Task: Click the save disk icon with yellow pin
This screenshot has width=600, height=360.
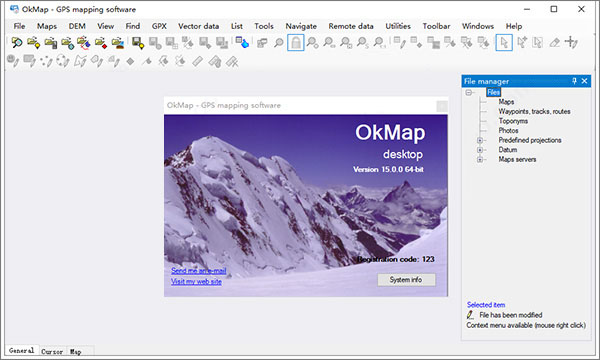Action: click(x=138, y=42)
